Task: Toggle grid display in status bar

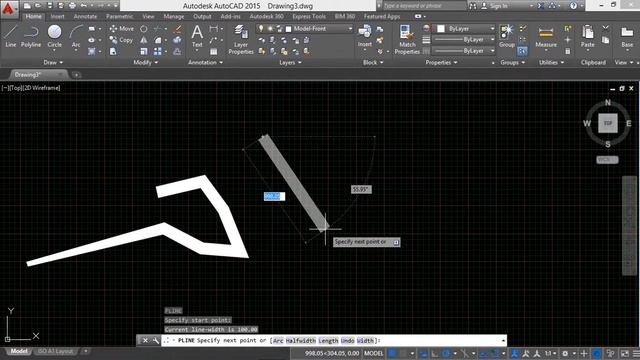Action: click(392, 353)
